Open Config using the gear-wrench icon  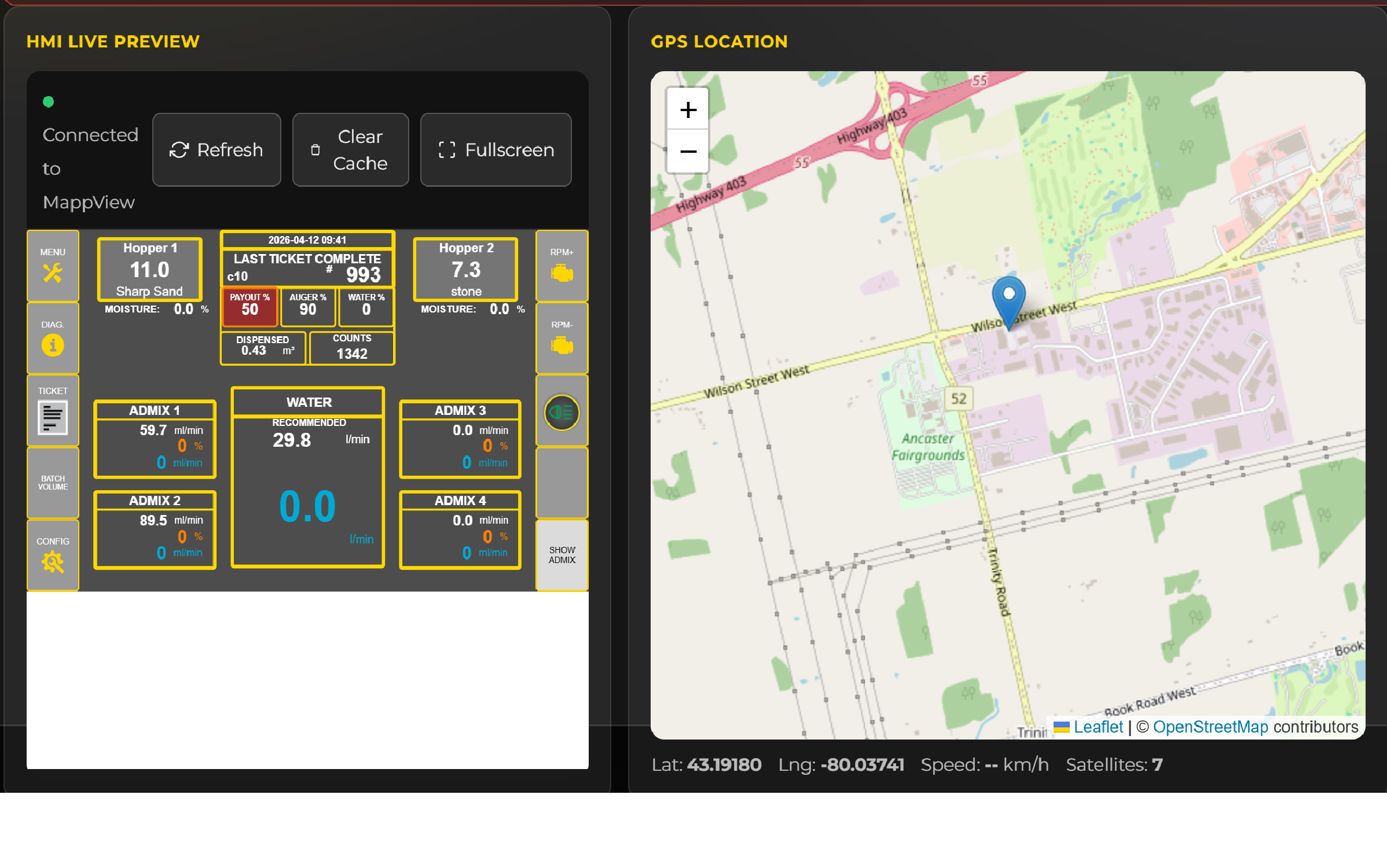coord(52,556)
